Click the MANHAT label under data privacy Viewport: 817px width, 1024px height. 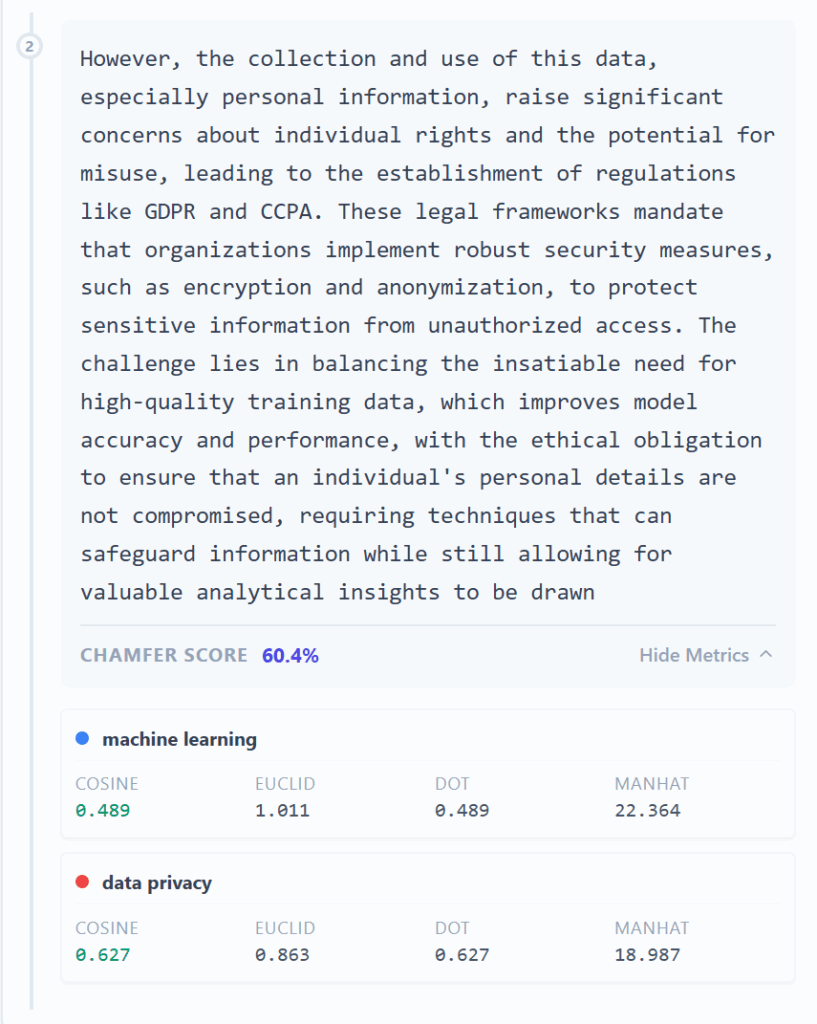point(652,928)
